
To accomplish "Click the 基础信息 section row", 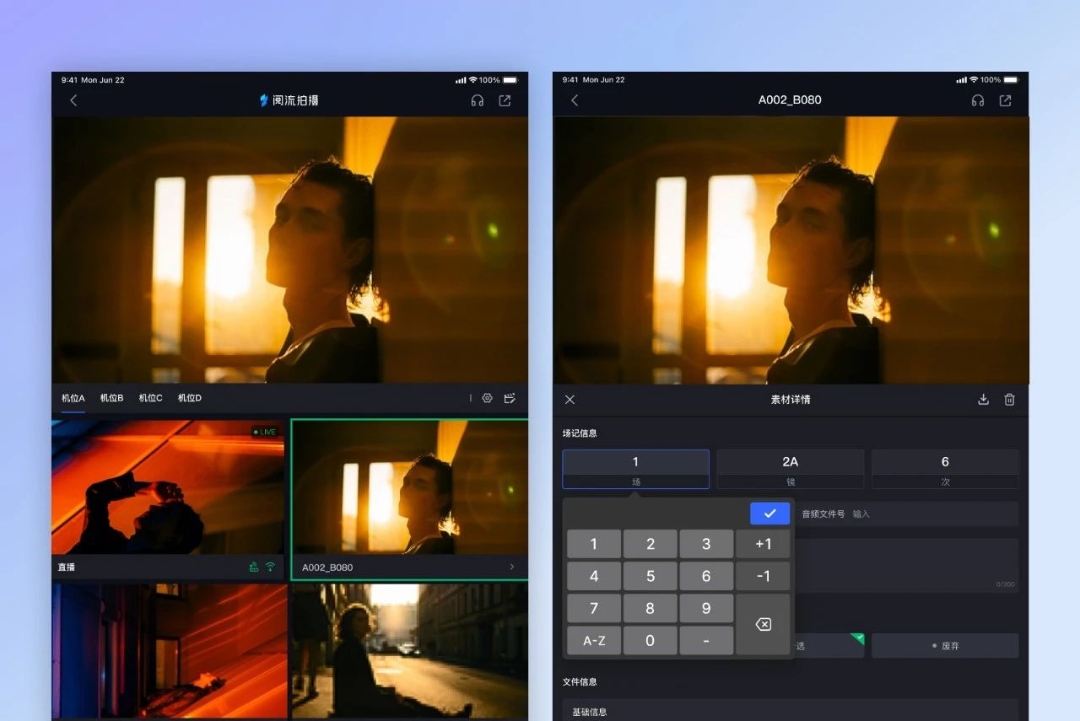I will (790, 711).
